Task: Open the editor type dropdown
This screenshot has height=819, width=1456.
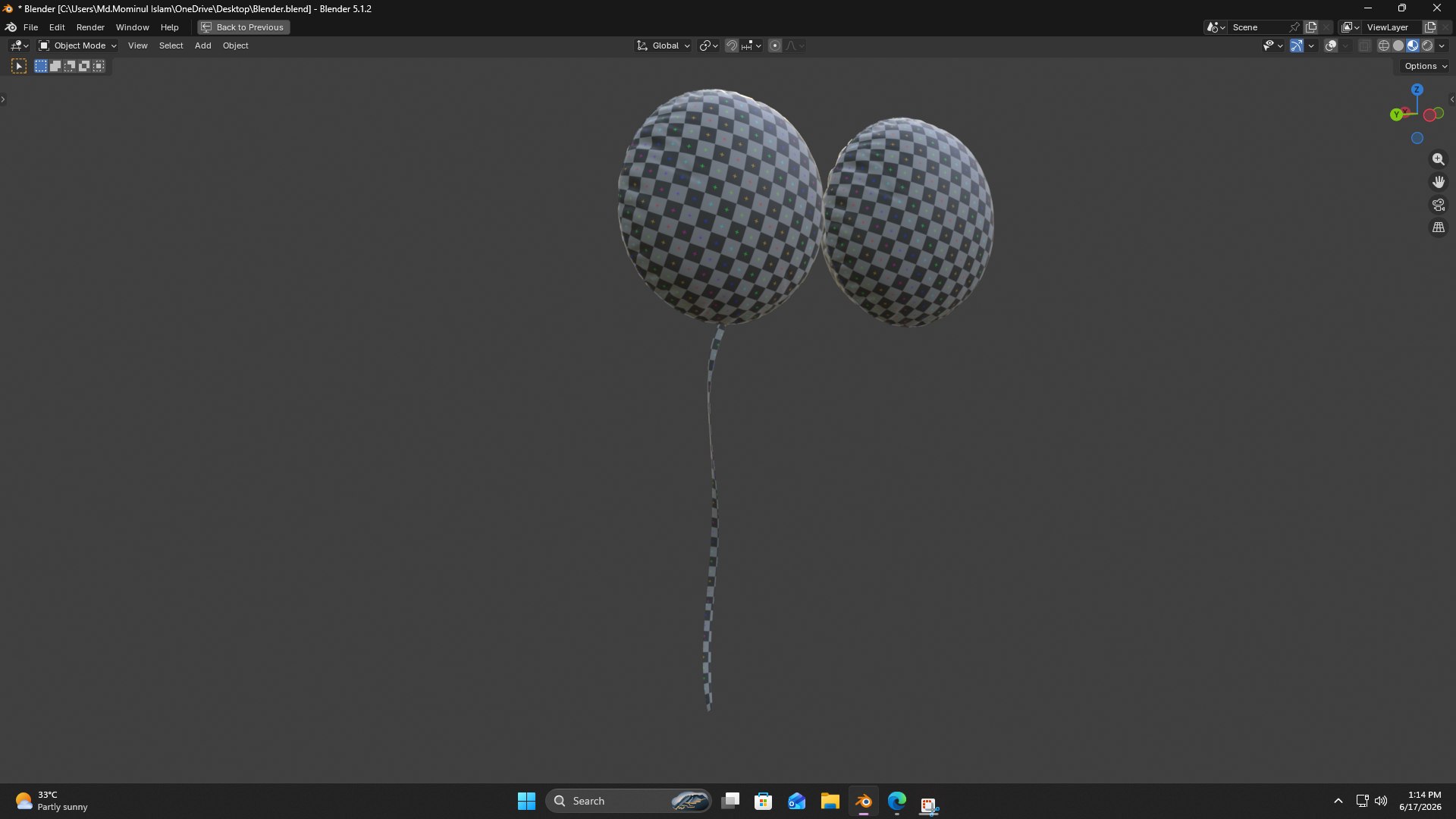Action: click(x=19, y=45)
